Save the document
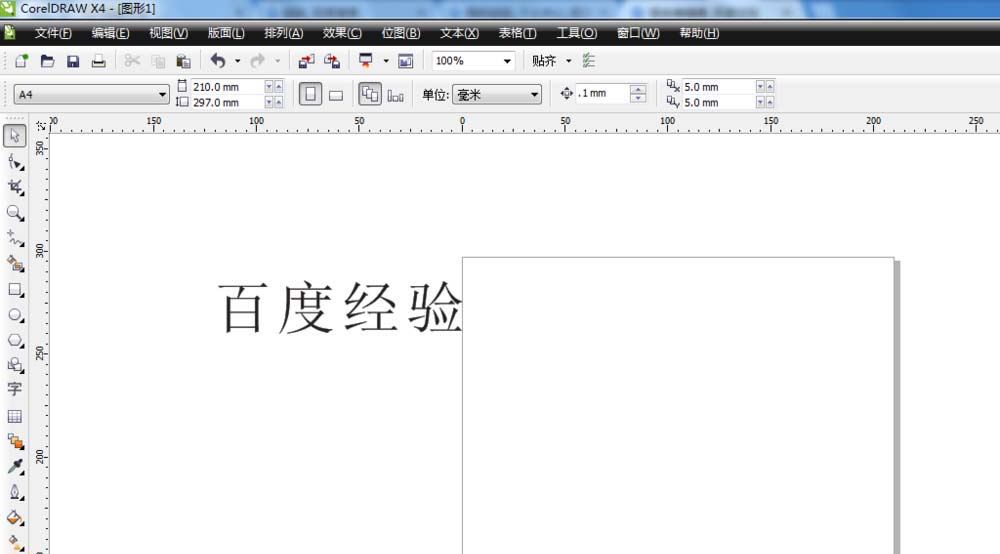The width and height of the screenshot is (1000, 554). point(73,61)
